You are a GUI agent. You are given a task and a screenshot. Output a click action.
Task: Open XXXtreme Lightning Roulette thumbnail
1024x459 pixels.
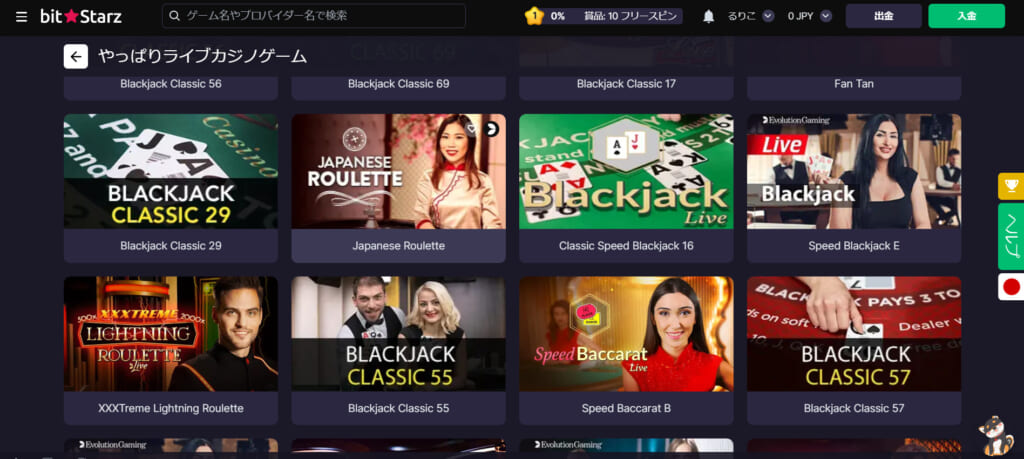[x=170, y=334]
